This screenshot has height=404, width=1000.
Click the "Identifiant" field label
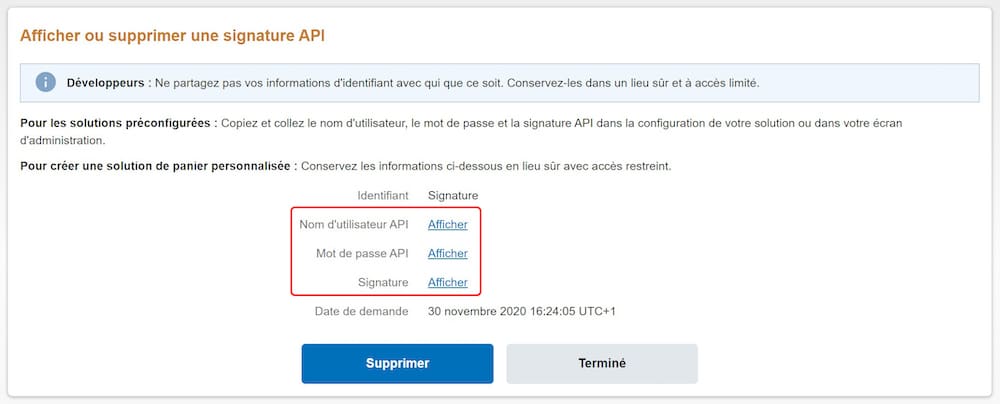[x=382, y=196]
